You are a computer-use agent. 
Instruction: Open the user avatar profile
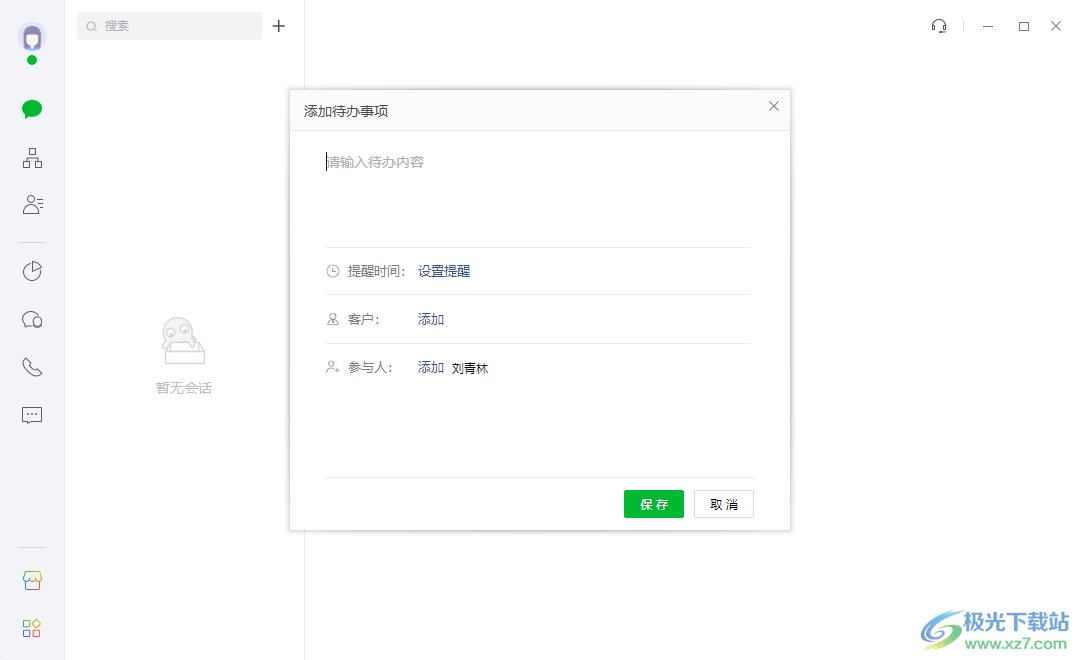pyautogui.click(x=32, y=37)
